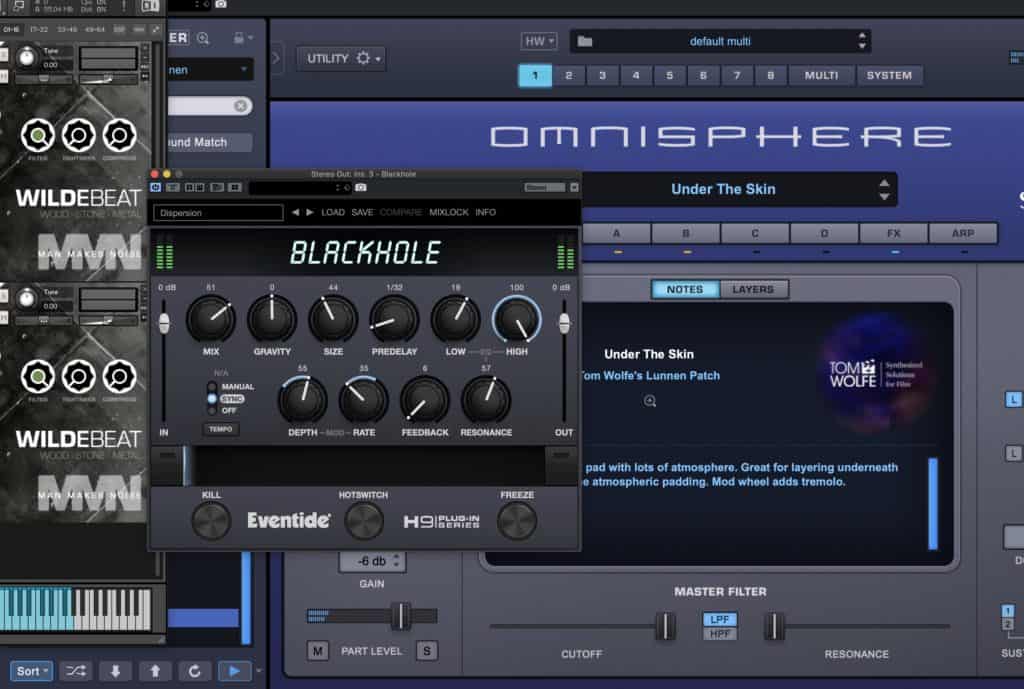Open the FX page tab

point(893,233)
